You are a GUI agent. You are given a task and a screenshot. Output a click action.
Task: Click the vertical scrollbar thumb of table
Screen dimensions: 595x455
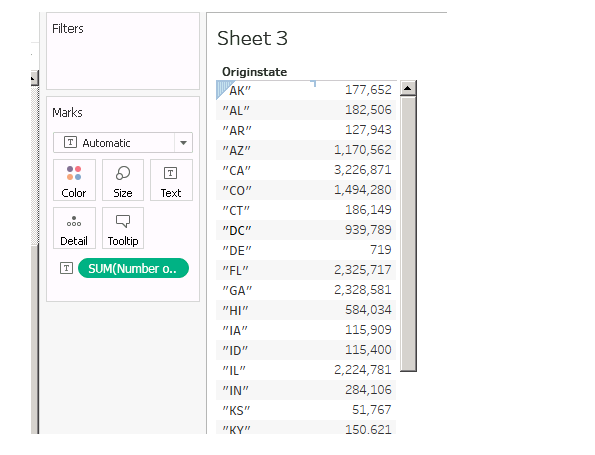pyautogui.click(x=408, y=234)
